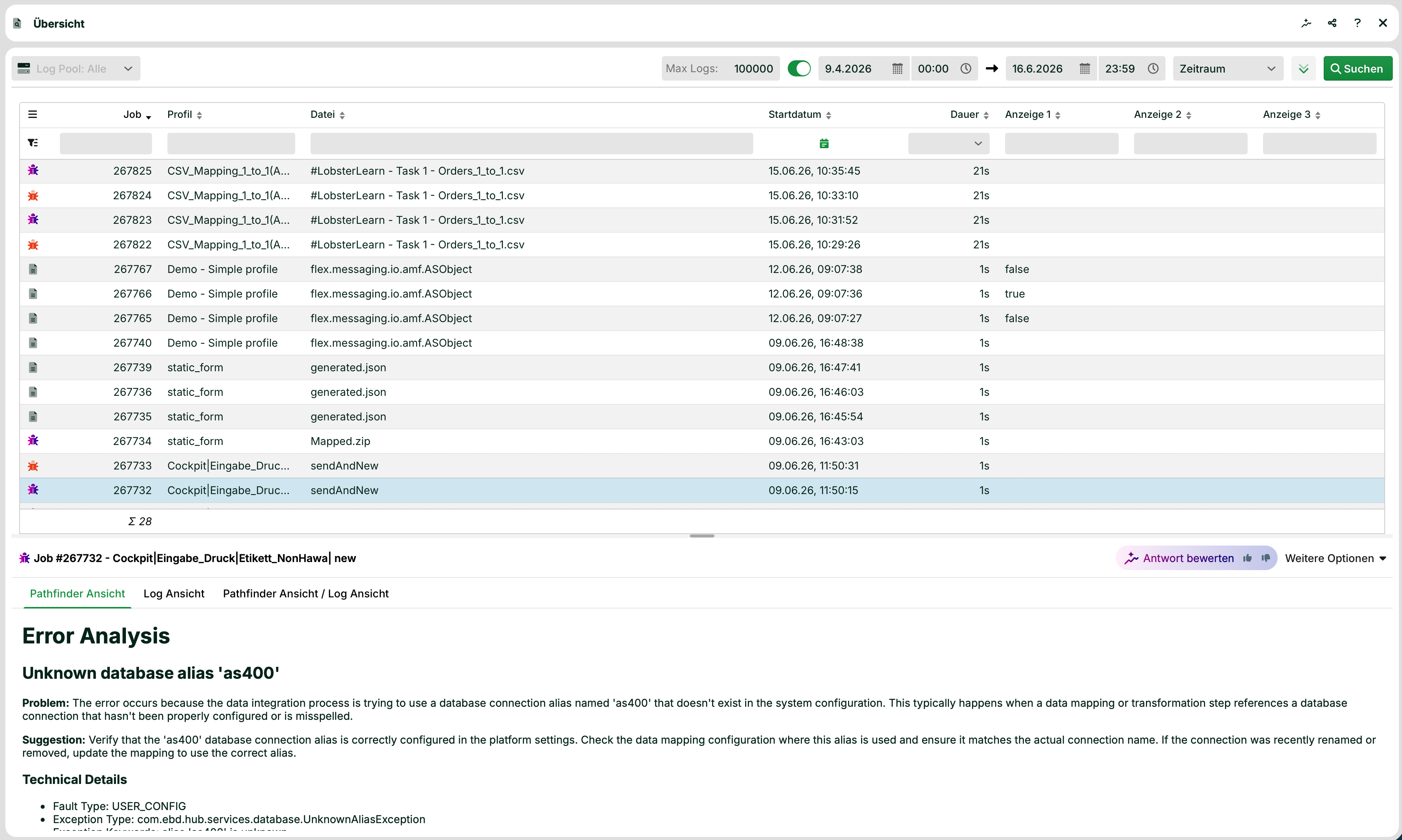Click thumbs up on Antwort bewerten

pos(1247,558)
